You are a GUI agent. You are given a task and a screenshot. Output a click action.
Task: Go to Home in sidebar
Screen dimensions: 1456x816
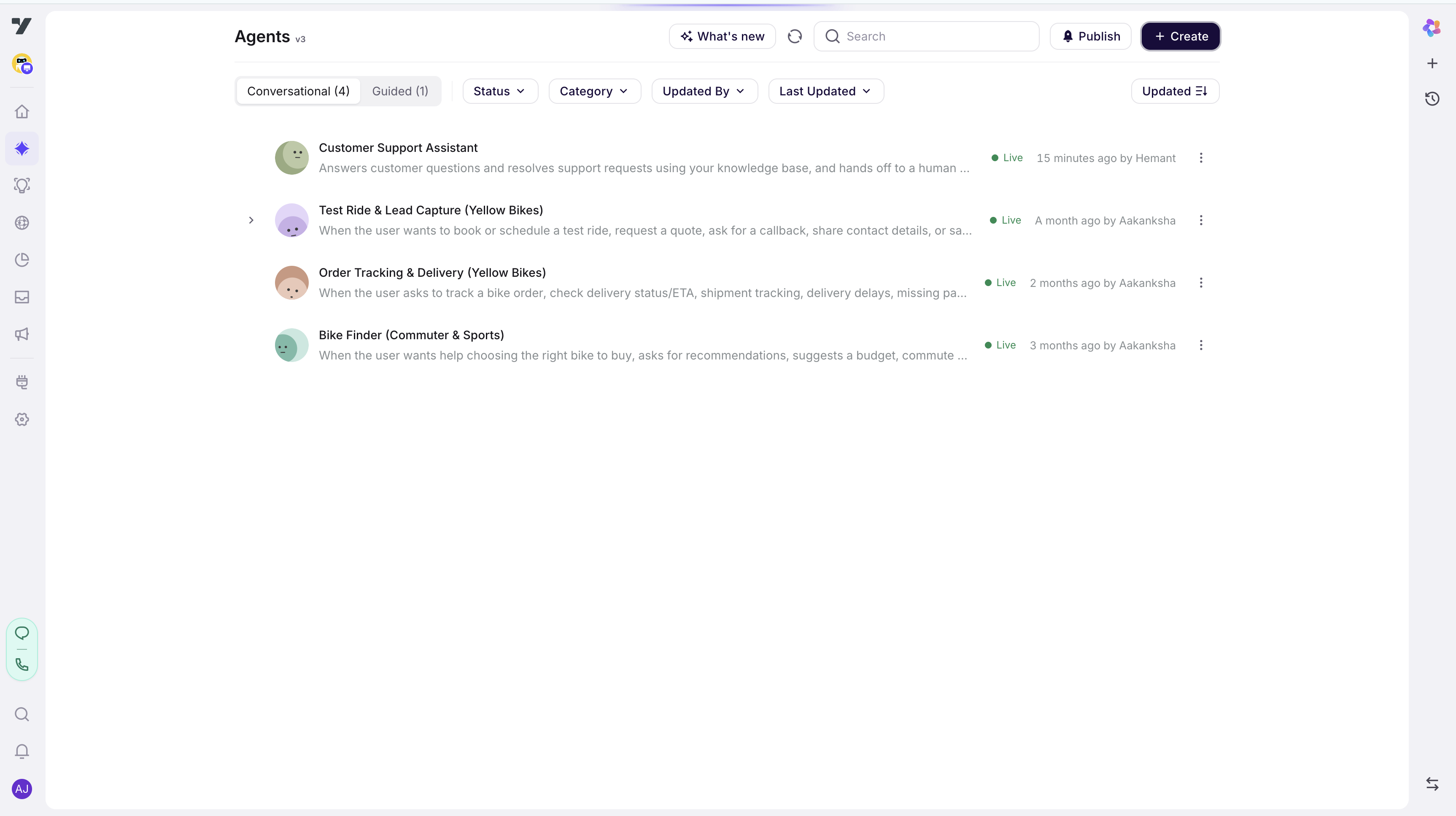22,111
